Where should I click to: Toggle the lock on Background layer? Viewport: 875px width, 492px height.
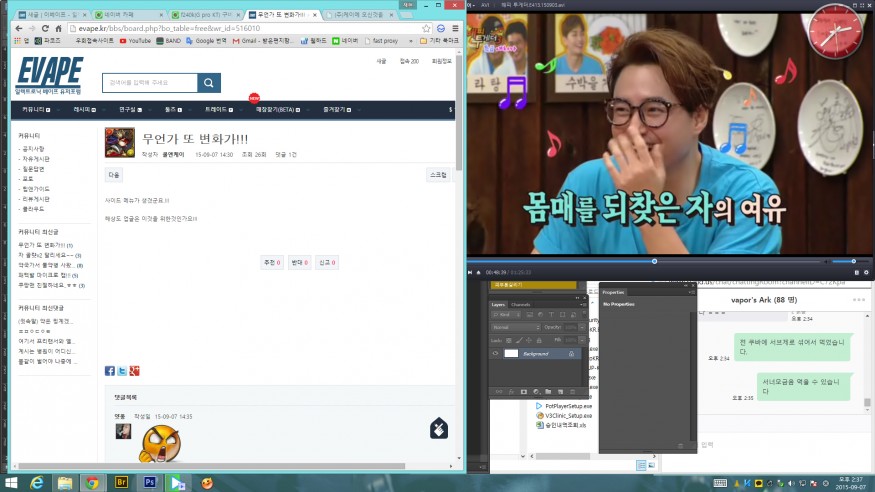[x=571, y=354]
